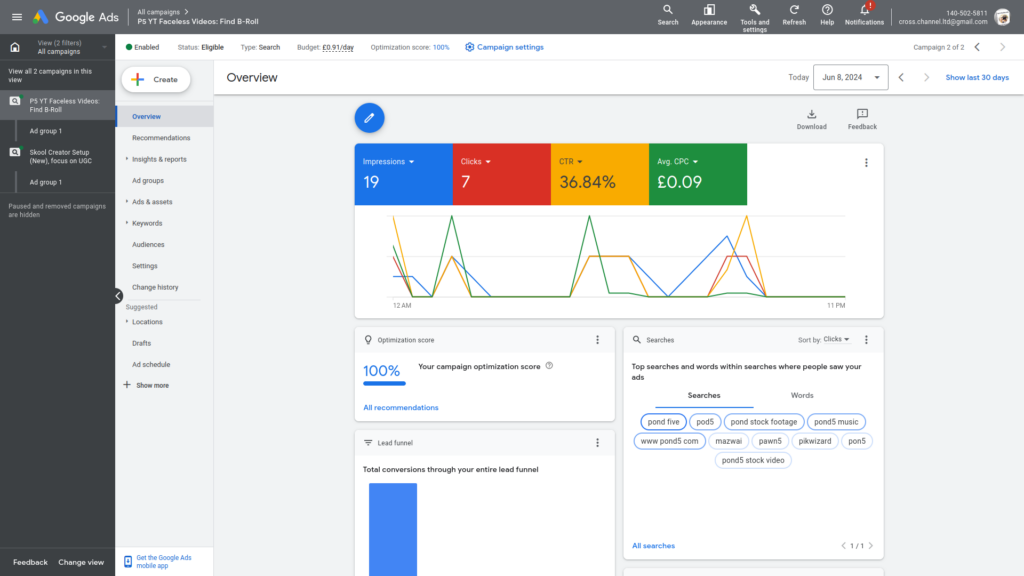Open the Help icon
This screenshot has height=576, width=1024.
(827, 10)
